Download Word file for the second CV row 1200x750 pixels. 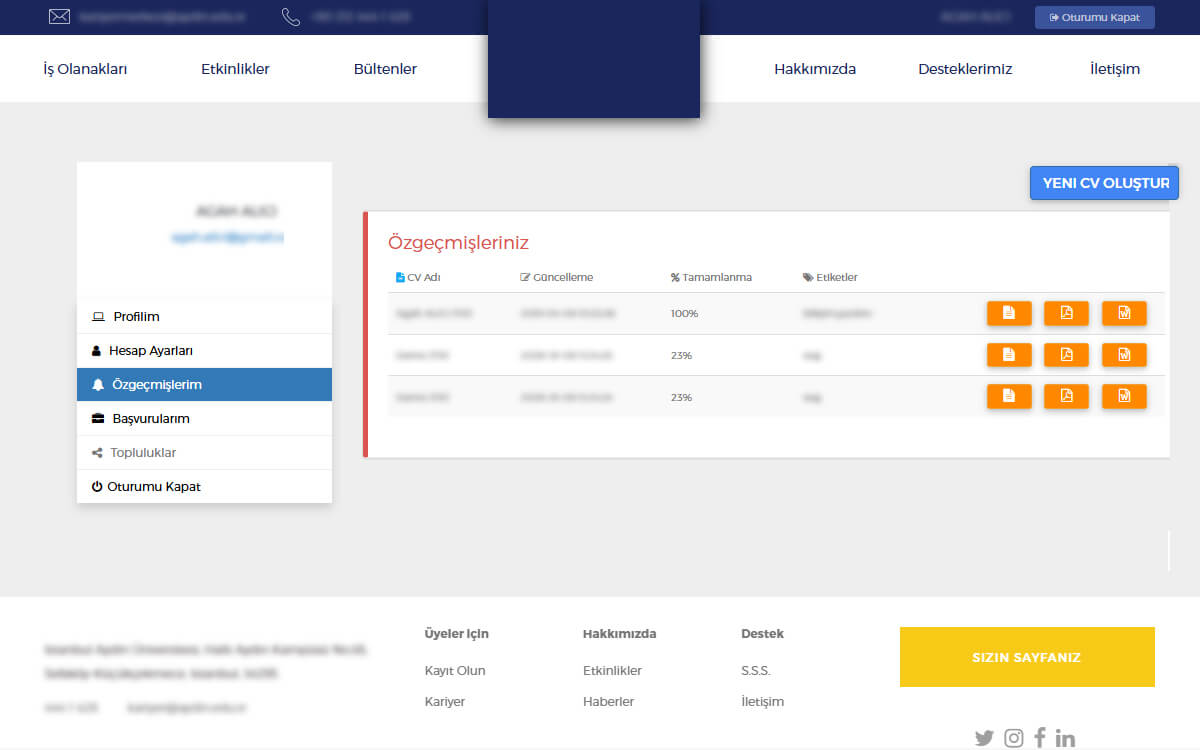pos(1124,355)
